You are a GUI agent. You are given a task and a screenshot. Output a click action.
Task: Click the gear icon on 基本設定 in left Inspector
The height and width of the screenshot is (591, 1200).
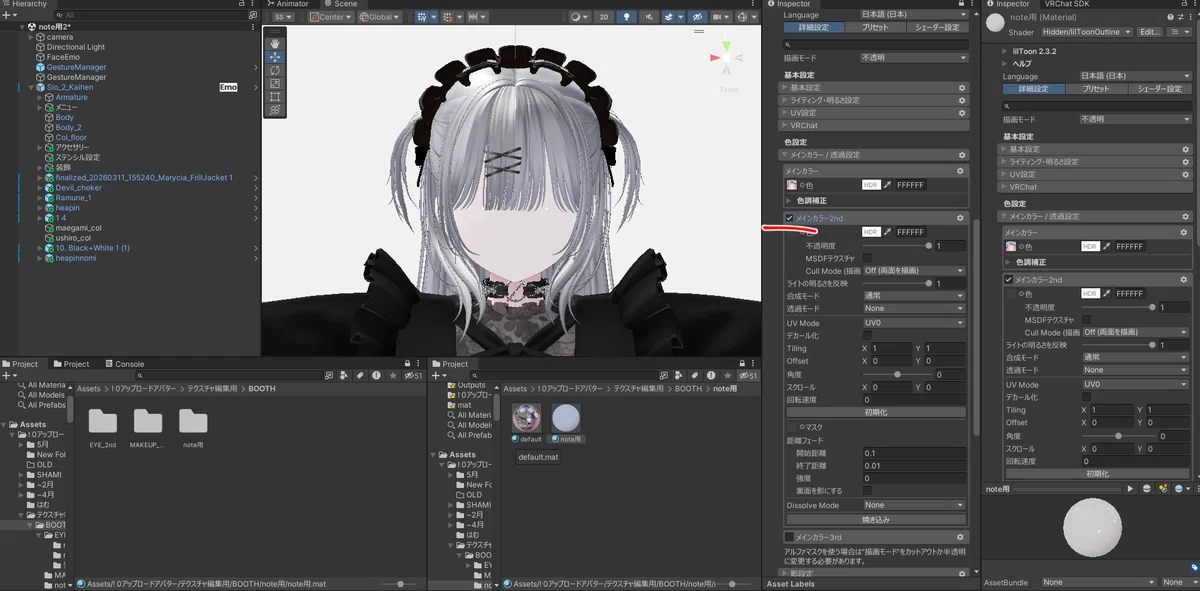(961, 87)
